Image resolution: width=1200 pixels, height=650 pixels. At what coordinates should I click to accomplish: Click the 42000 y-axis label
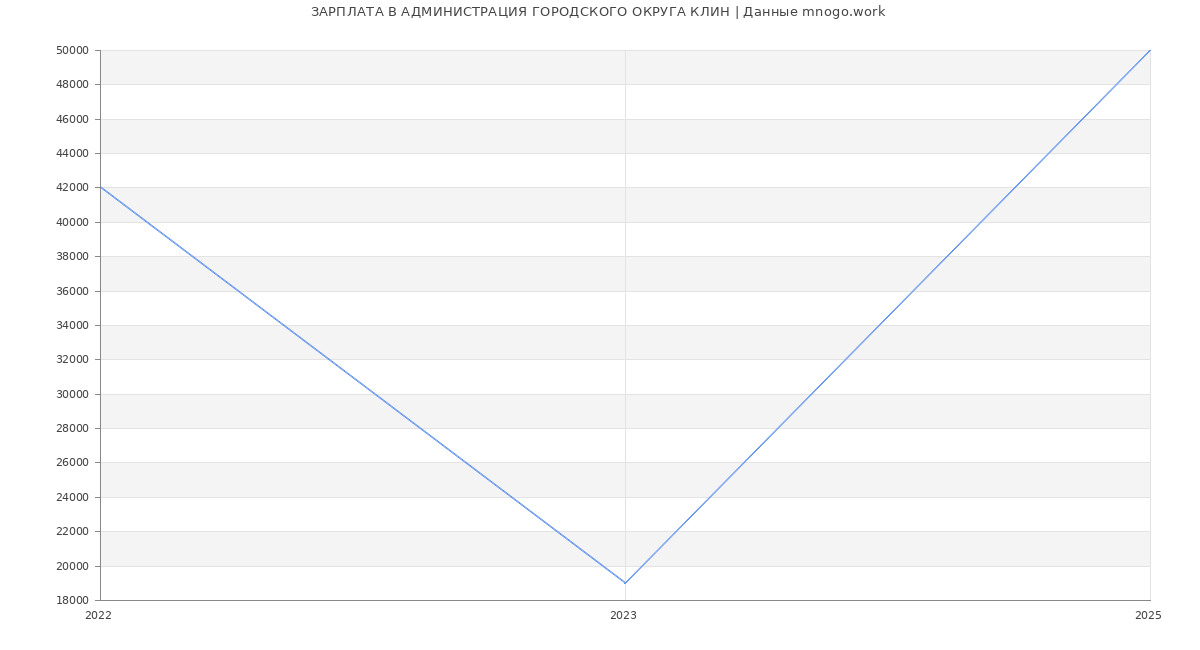tap(73, 187)
